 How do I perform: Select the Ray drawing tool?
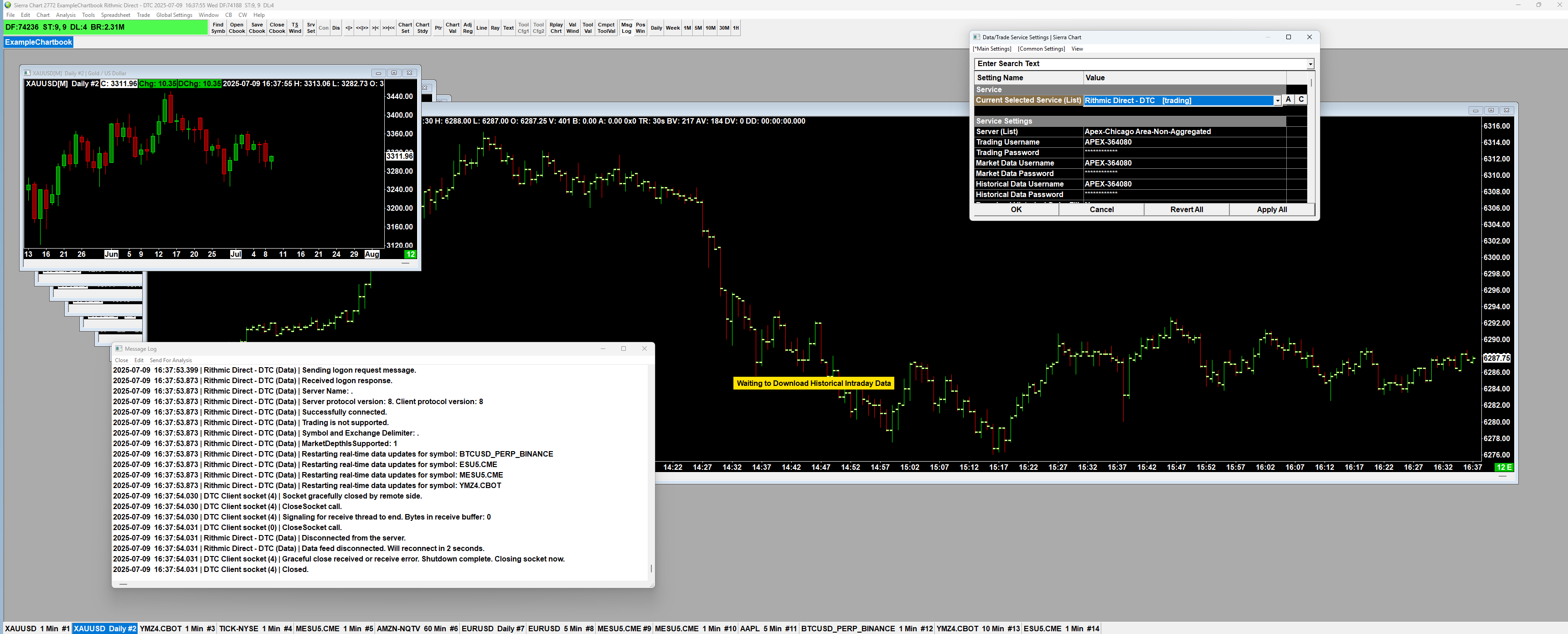(x=495, y=28)
